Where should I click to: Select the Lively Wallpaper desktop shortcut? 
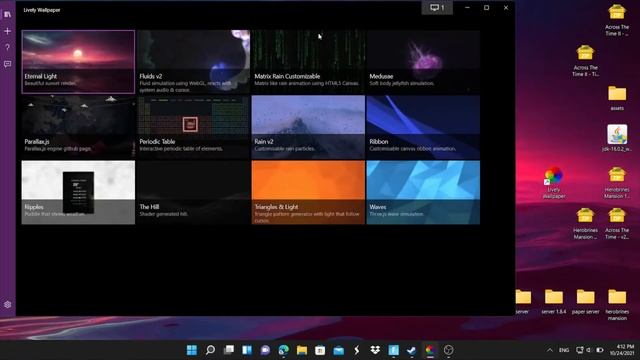pyautogui.click(x=554, y=183)
